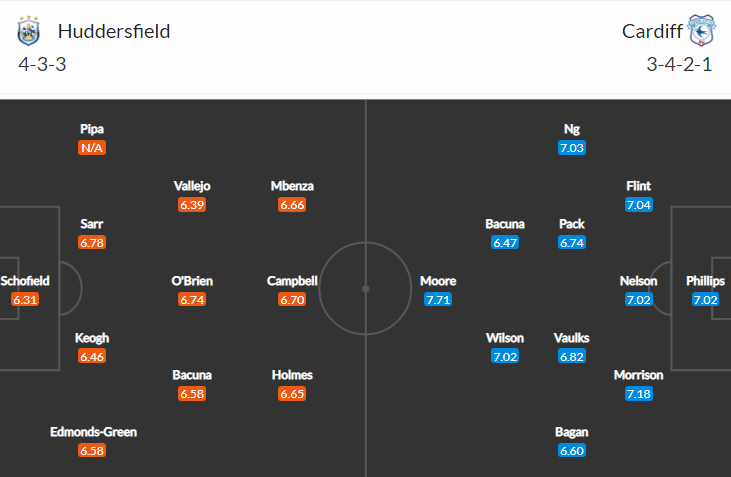
Task: Click the Cardiff club crest icon
Action: (x=702, y=30)
